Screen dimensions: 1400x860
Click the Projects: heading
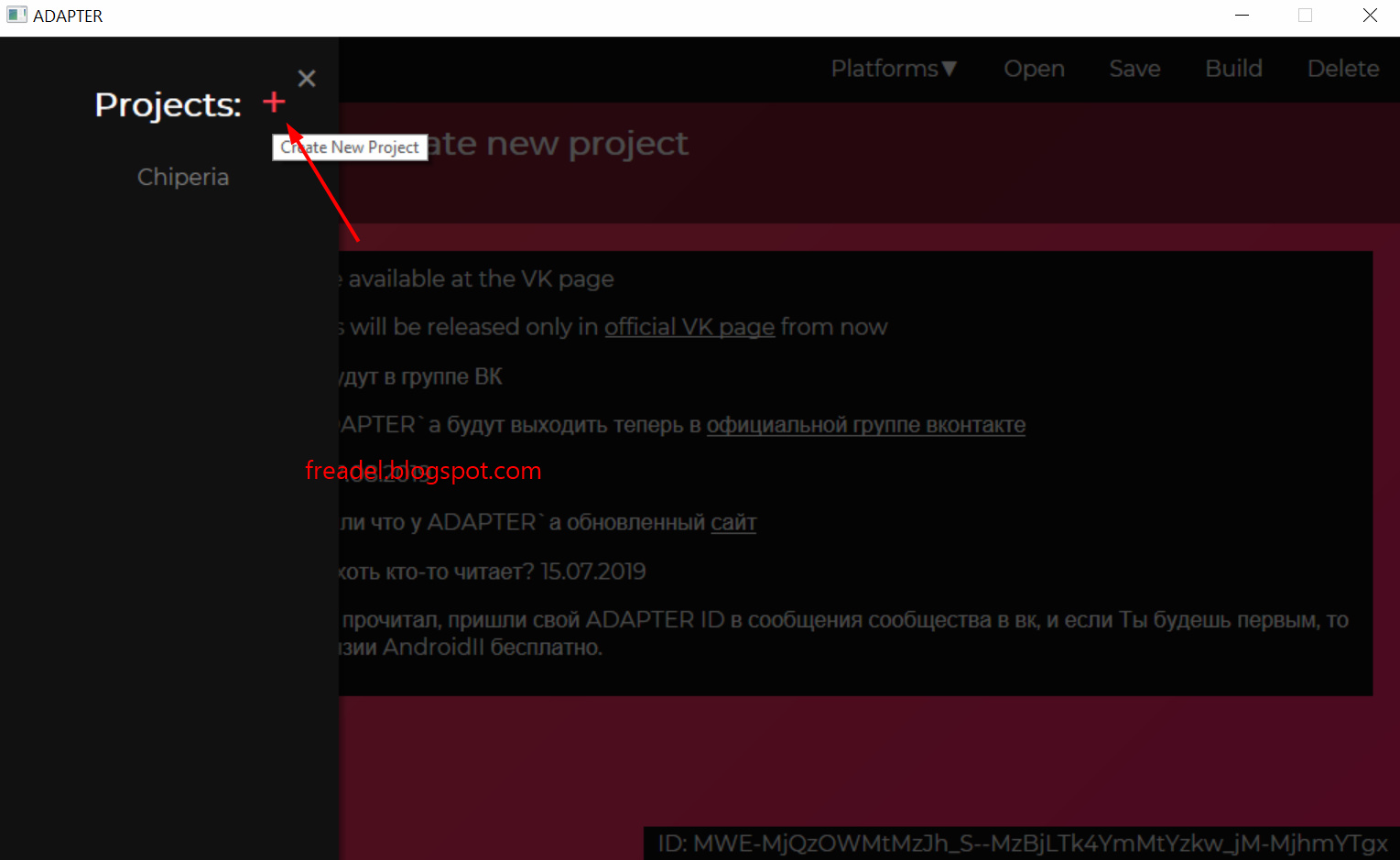[x=168, y=104]
